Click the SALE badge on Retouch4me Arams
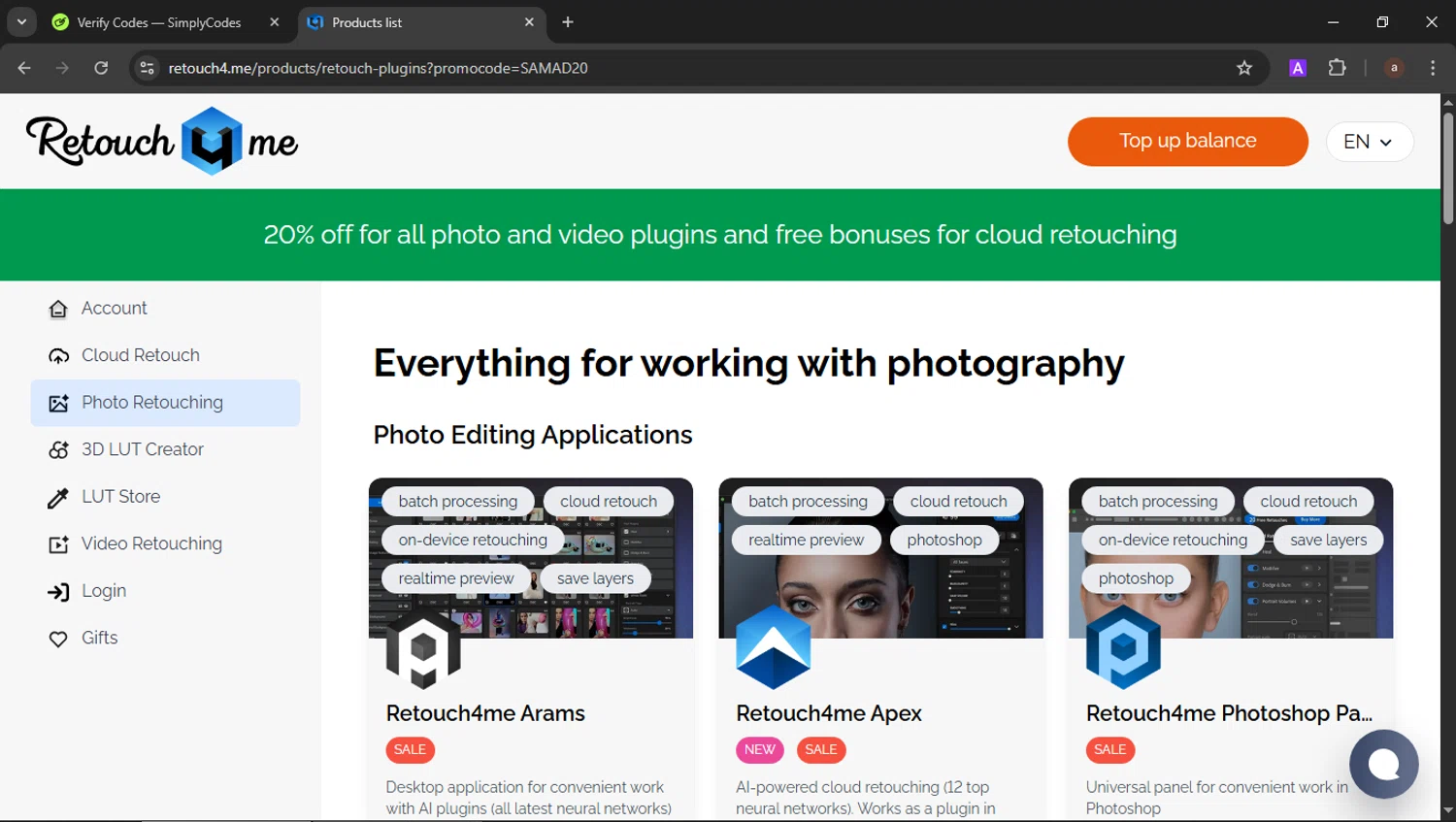 tap(410, 750)
